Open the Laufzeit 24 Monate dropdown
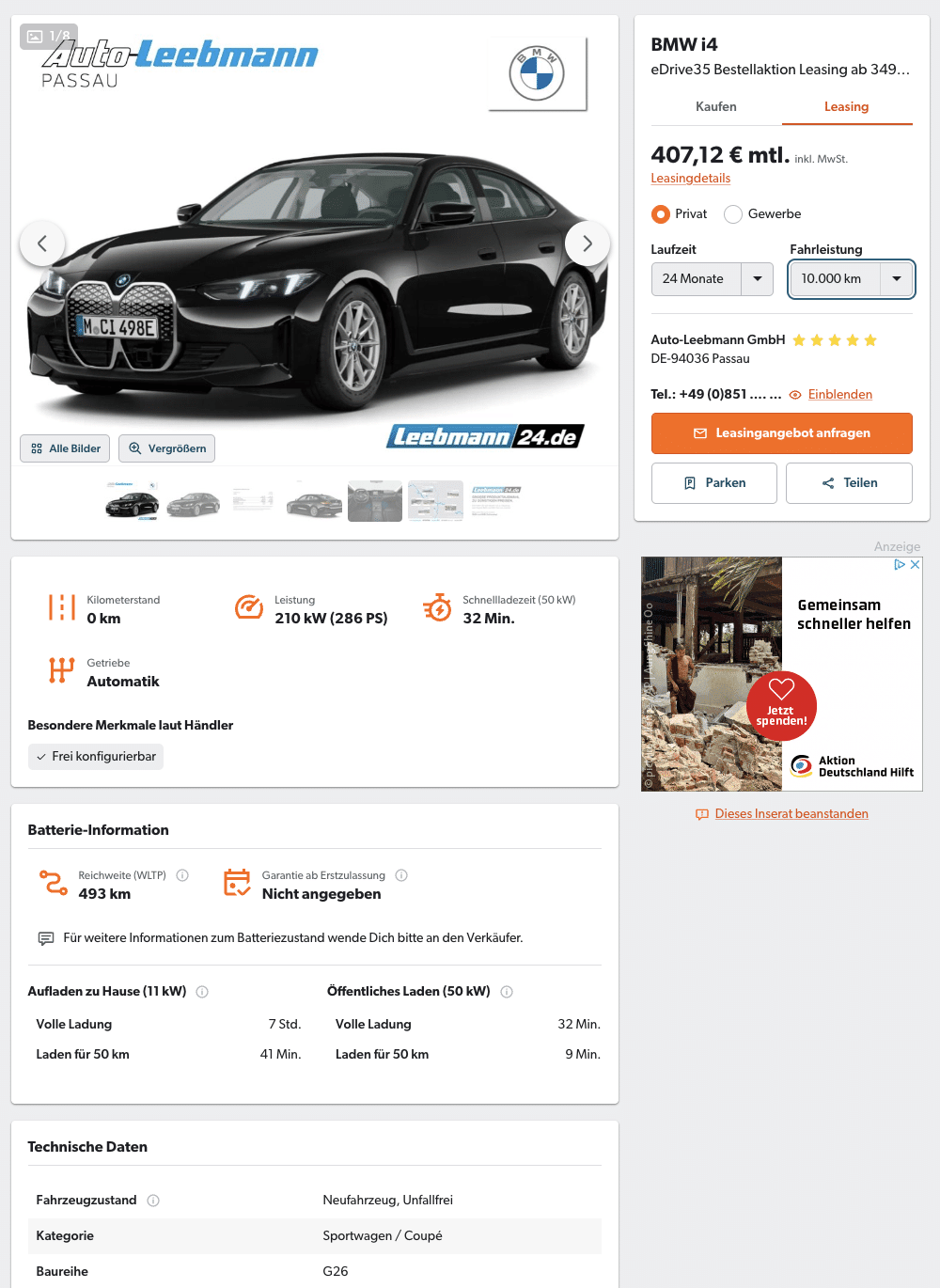Image resolution: width=940 pixels, height=1288 pixels. pyautogui.click(x=713, y=279)
